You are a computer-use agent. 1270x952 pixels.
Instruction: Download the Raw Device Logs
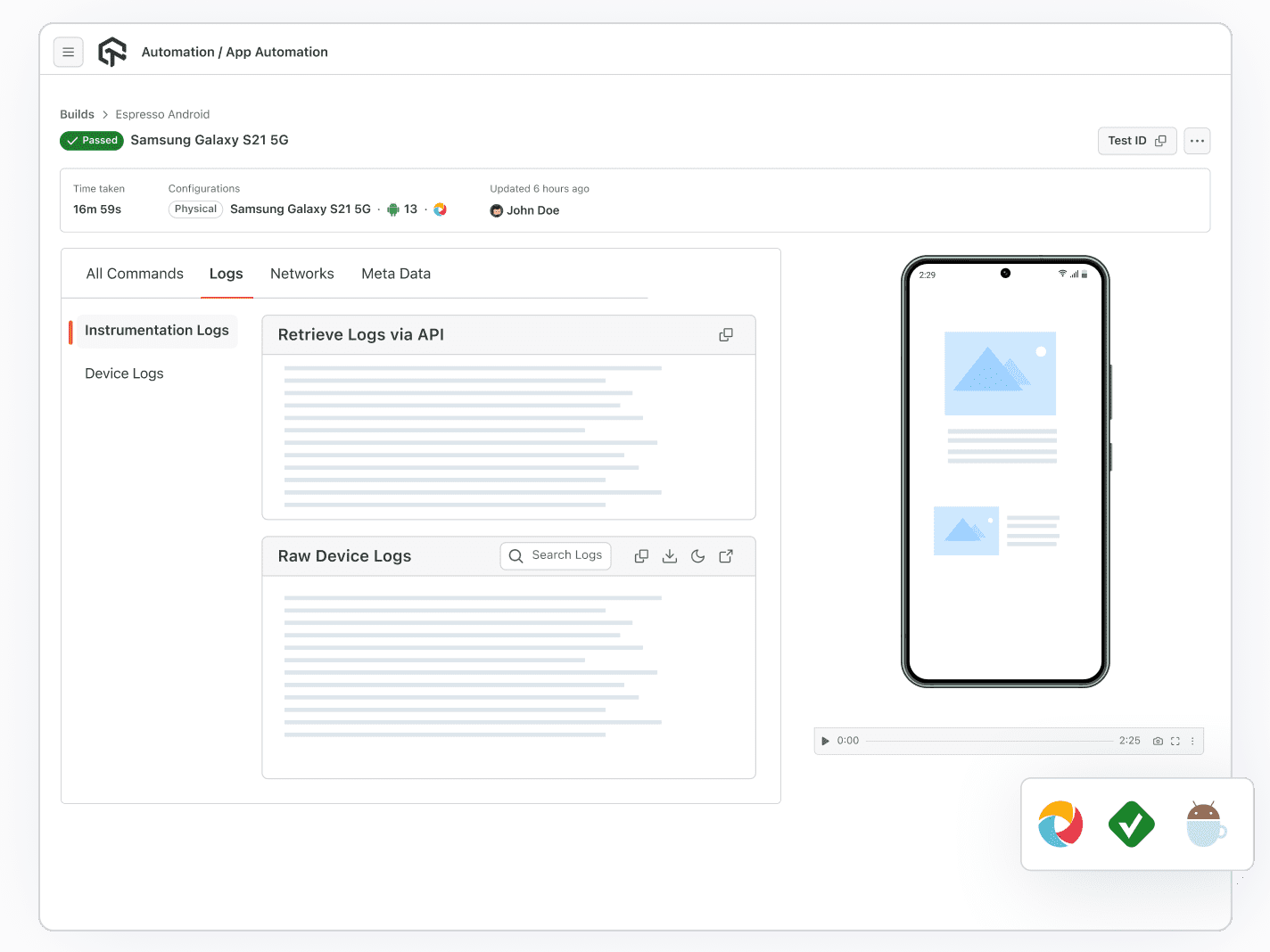pos(670,556)
